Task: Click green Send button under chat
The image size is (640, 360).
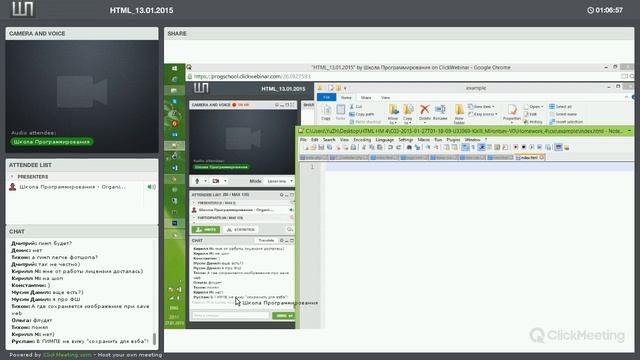Action: click(x=283, y=316)
